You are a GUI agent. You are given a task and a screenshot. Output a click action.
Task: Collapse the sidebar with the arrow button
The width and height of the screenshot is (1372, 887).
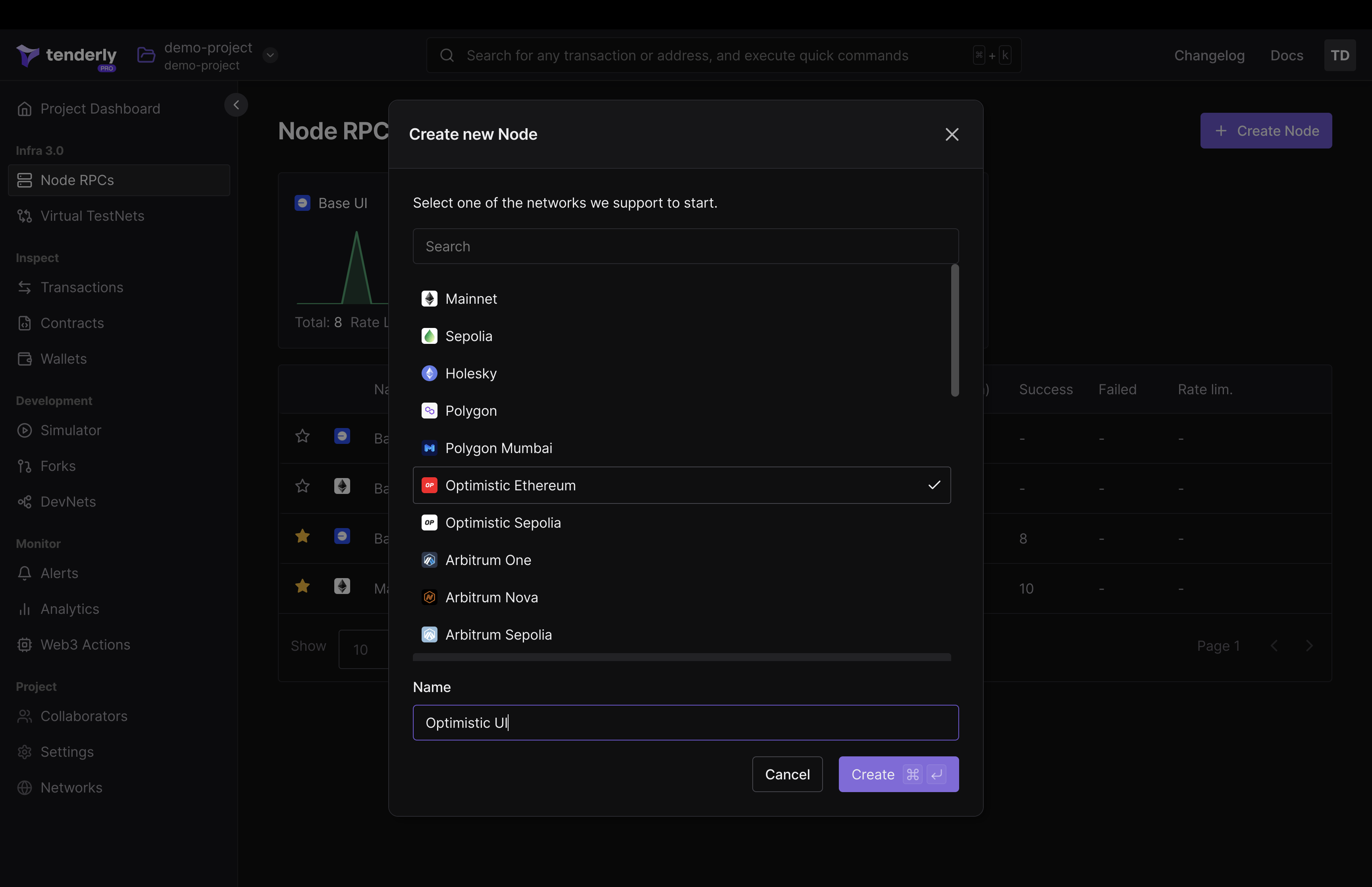pyautogui.click(x=236, y=105)
